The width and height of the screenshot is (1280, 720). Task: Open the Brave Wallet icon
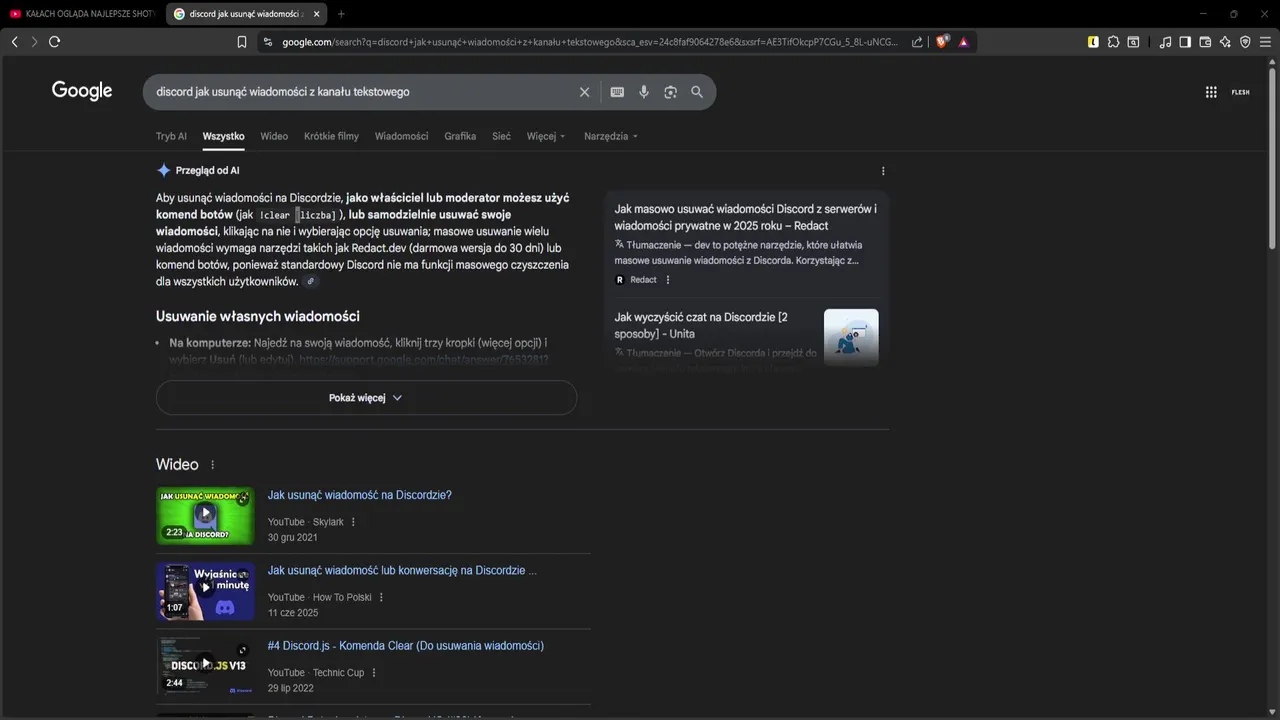(x=1205, y=42)
